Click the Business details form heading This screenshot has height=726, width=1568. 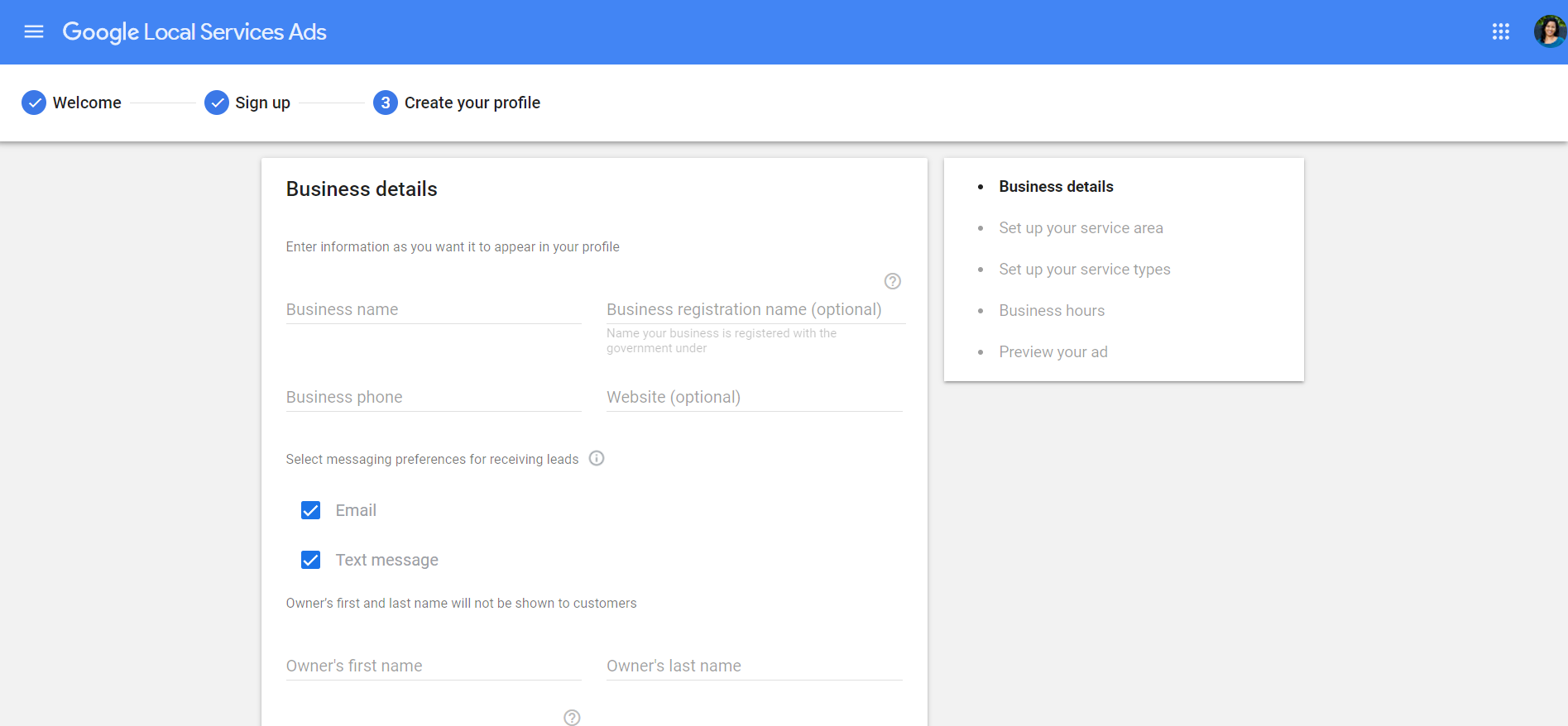[x=362, y=189]
